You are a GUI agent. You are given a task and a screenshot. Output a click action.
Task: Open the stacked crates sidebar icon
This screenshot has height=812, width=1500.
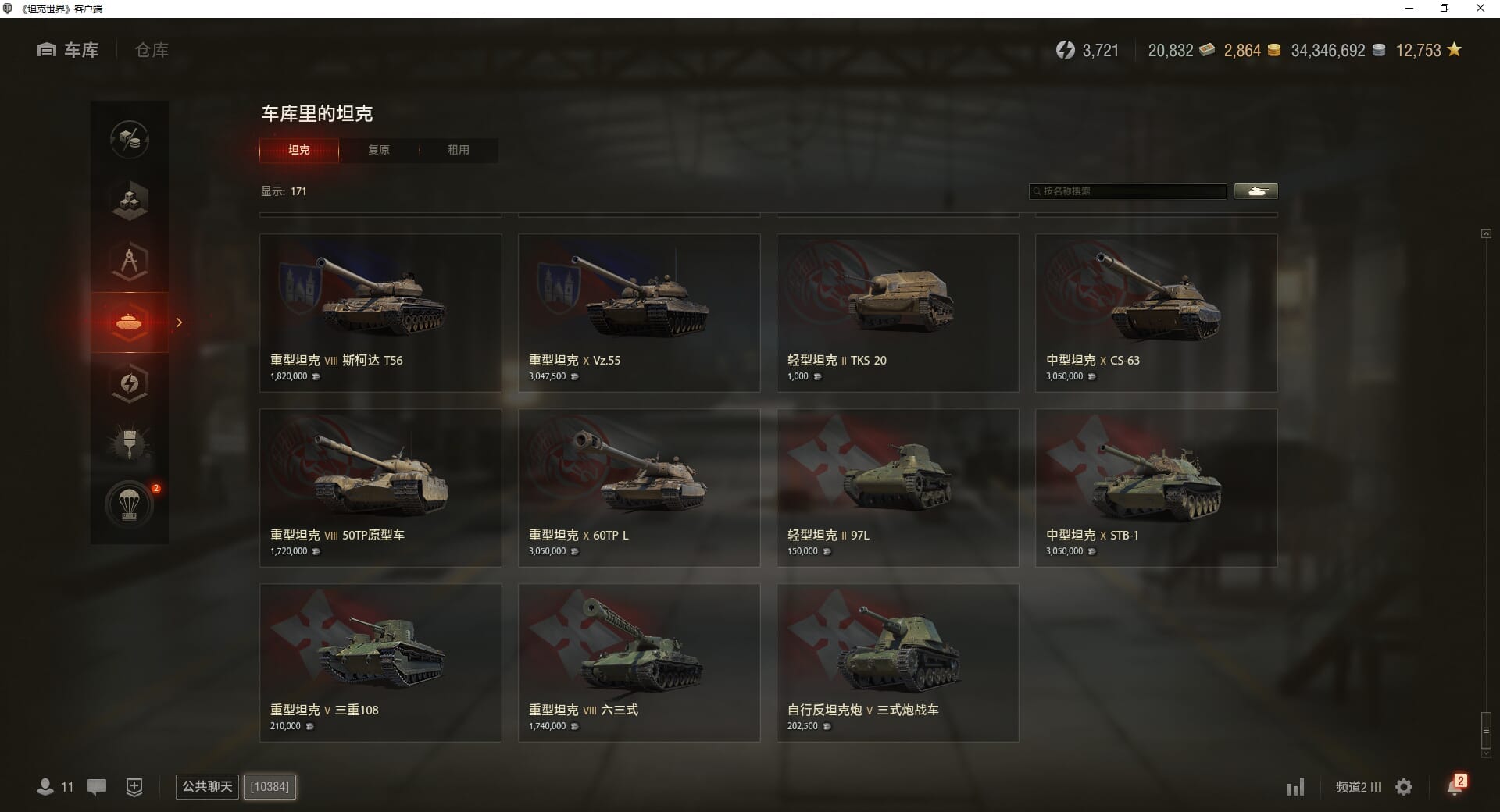coord(130,200)
